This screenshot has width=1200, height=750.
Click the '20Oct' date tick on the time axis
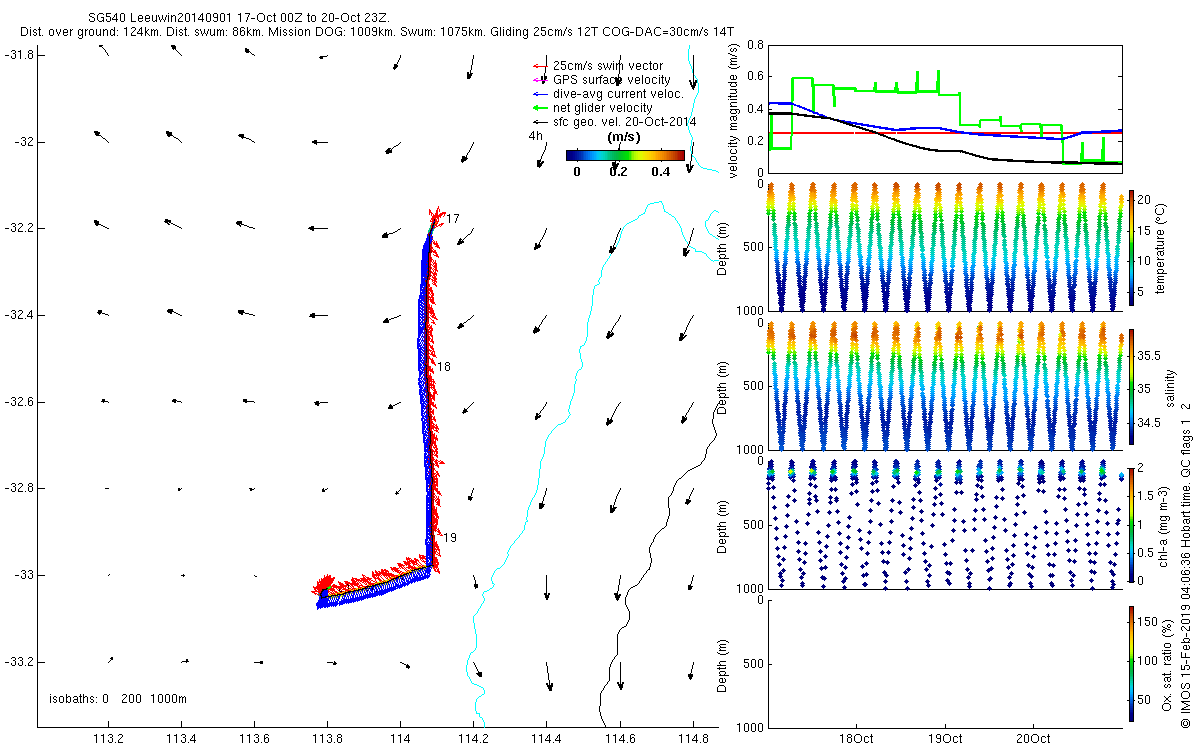pyautogui.click(x=1032, y=739)
